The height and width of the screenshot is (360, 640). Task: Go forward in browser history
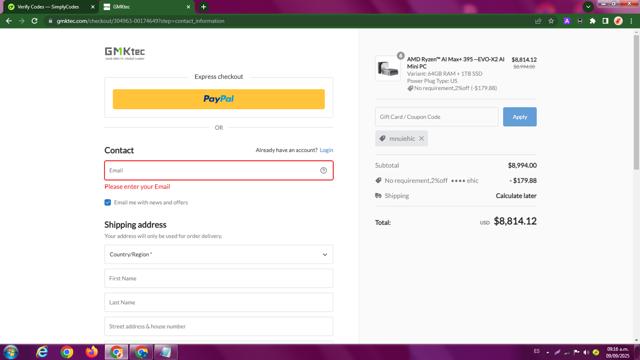coord(21,21)
